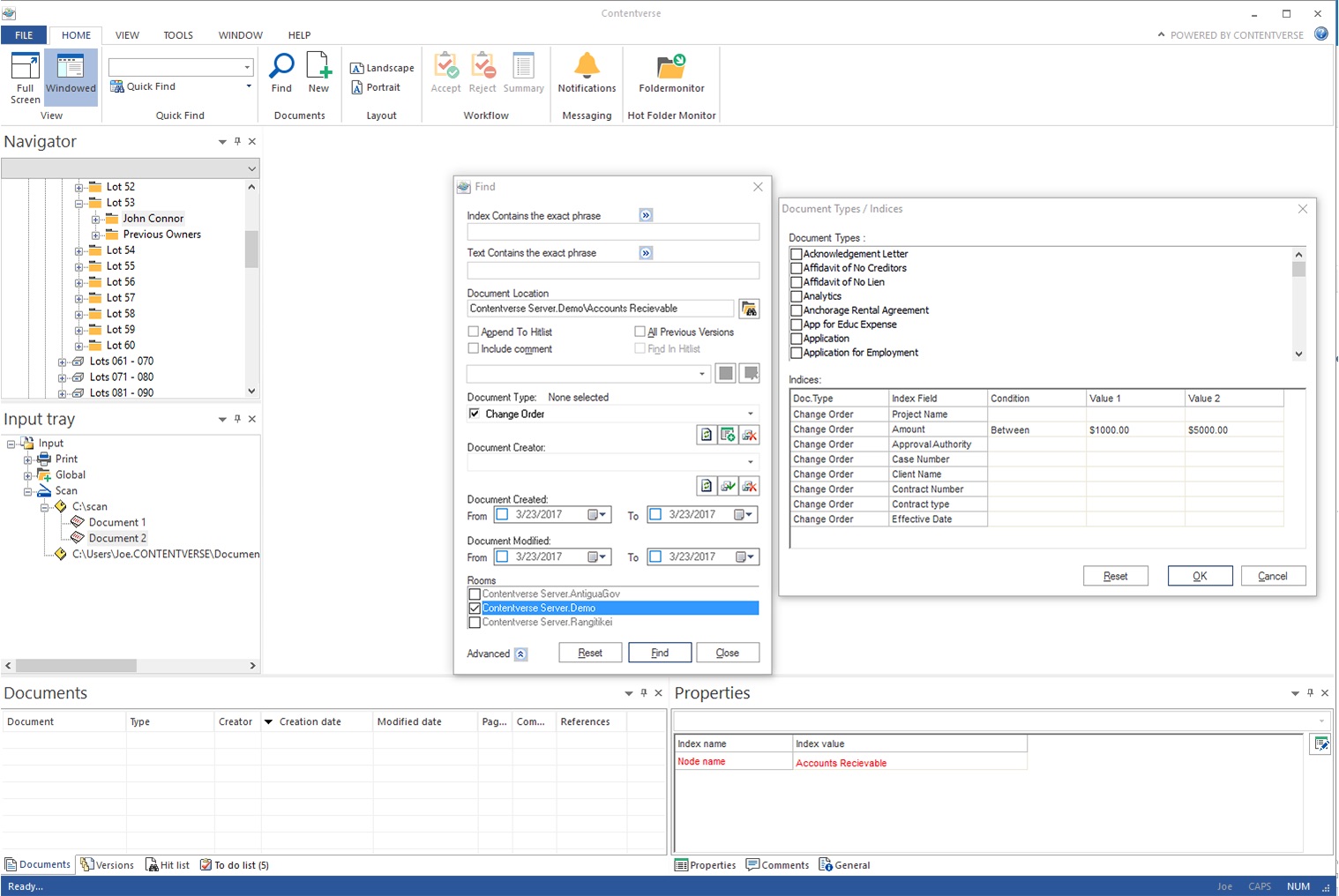
Task: Open the WINDOW ribbon tab
Action: click(x=241, y=35)
